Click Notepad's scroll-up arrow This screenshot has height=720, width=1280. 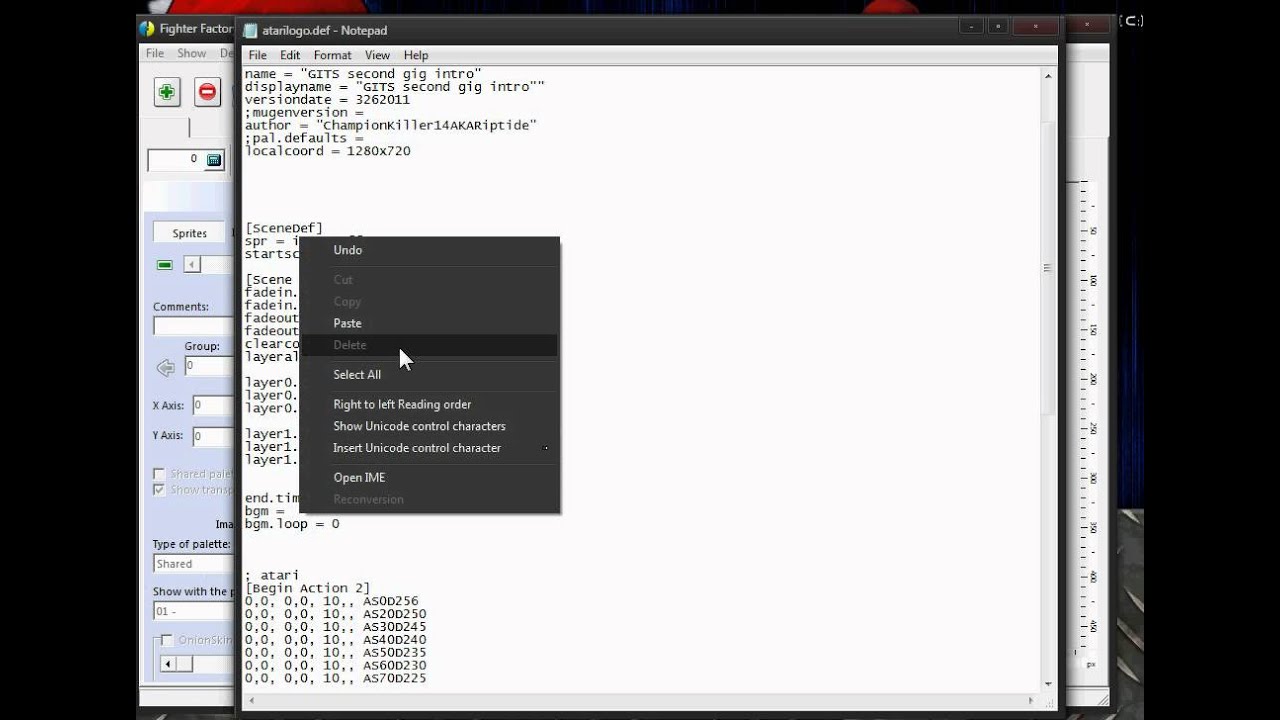1048,75
